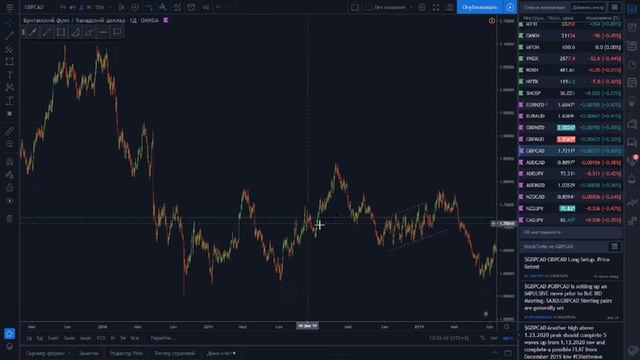640x360 pixels.
Task: Click the blue Опубликовать button
Action: 480,7
